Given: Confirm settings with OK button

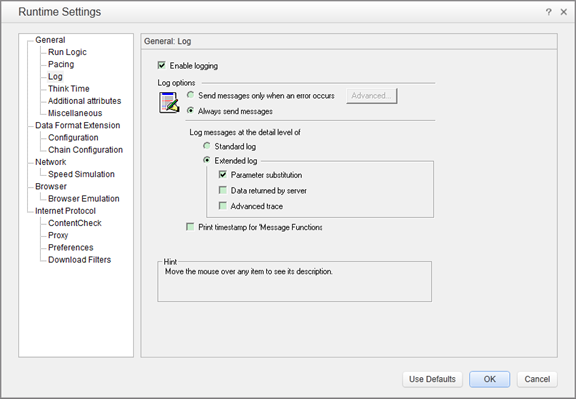Looking at the screenshot, I should tap(490, 379).
